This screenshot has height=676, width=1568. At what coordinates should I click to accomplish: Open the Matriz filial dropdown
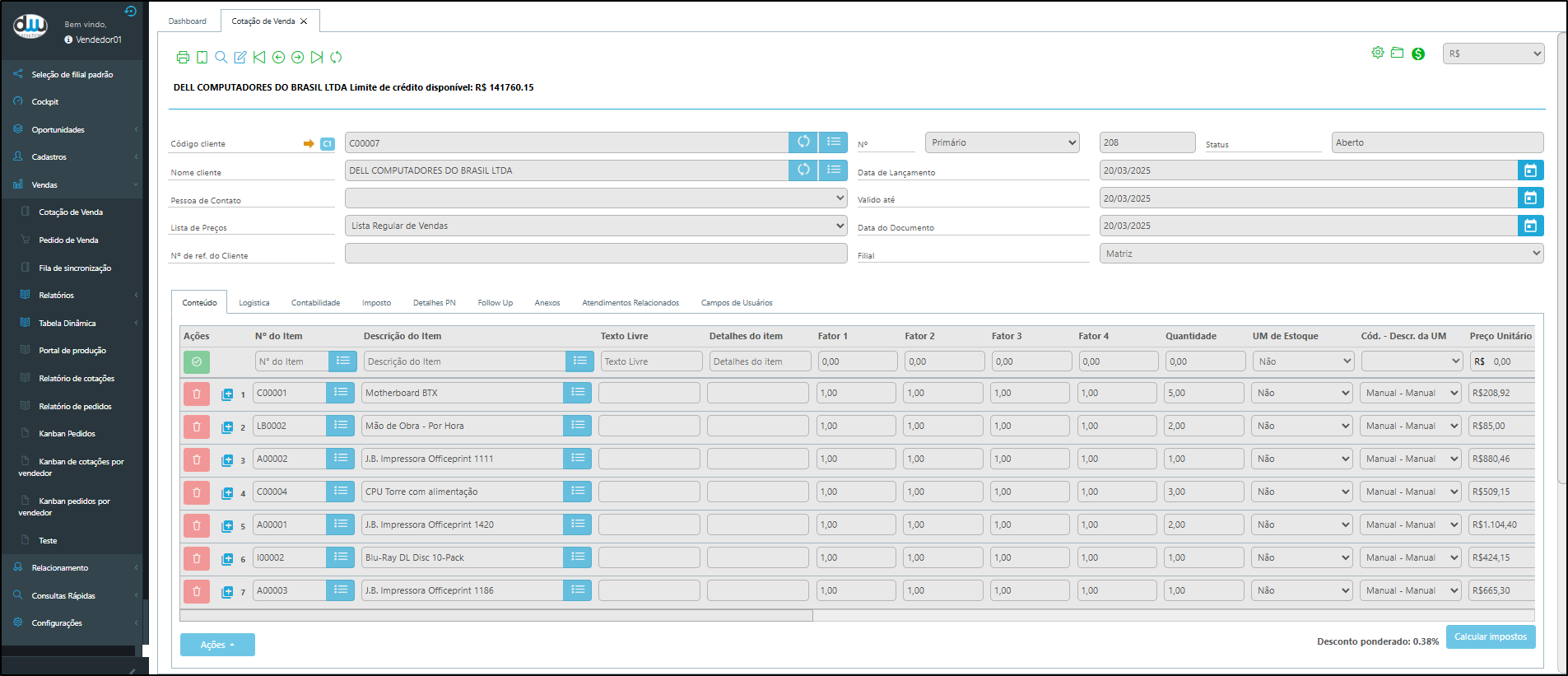tap(1321, 254)
